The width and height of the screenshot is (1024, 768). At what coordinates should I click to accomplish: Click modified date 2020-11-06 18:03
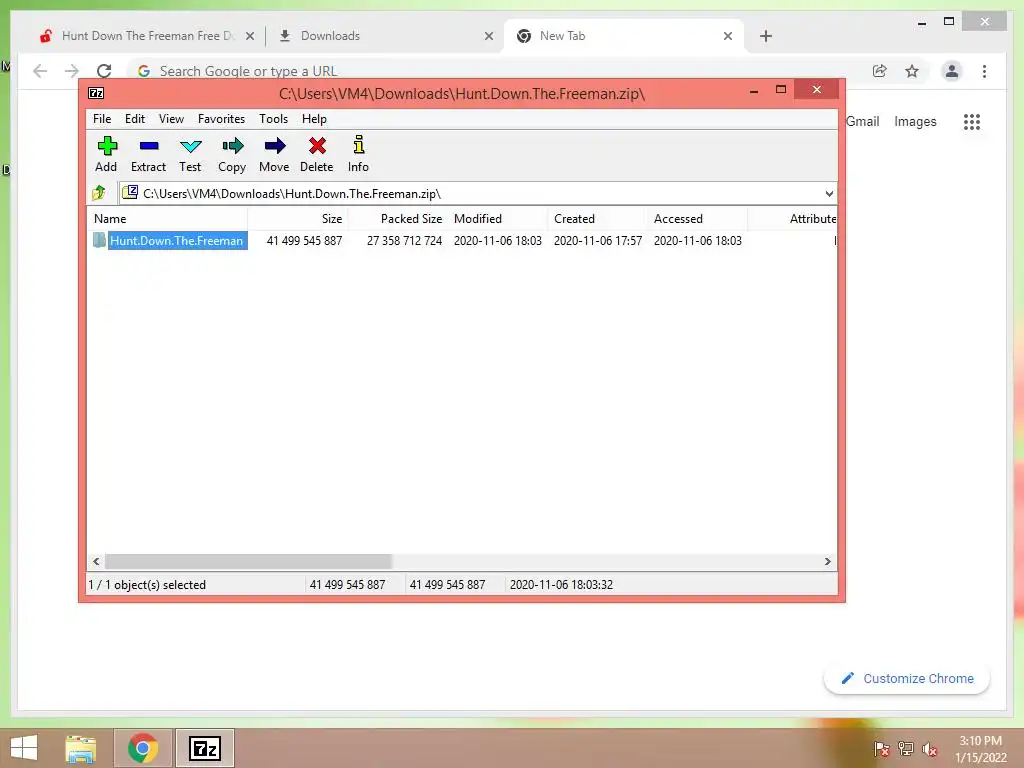498,240
